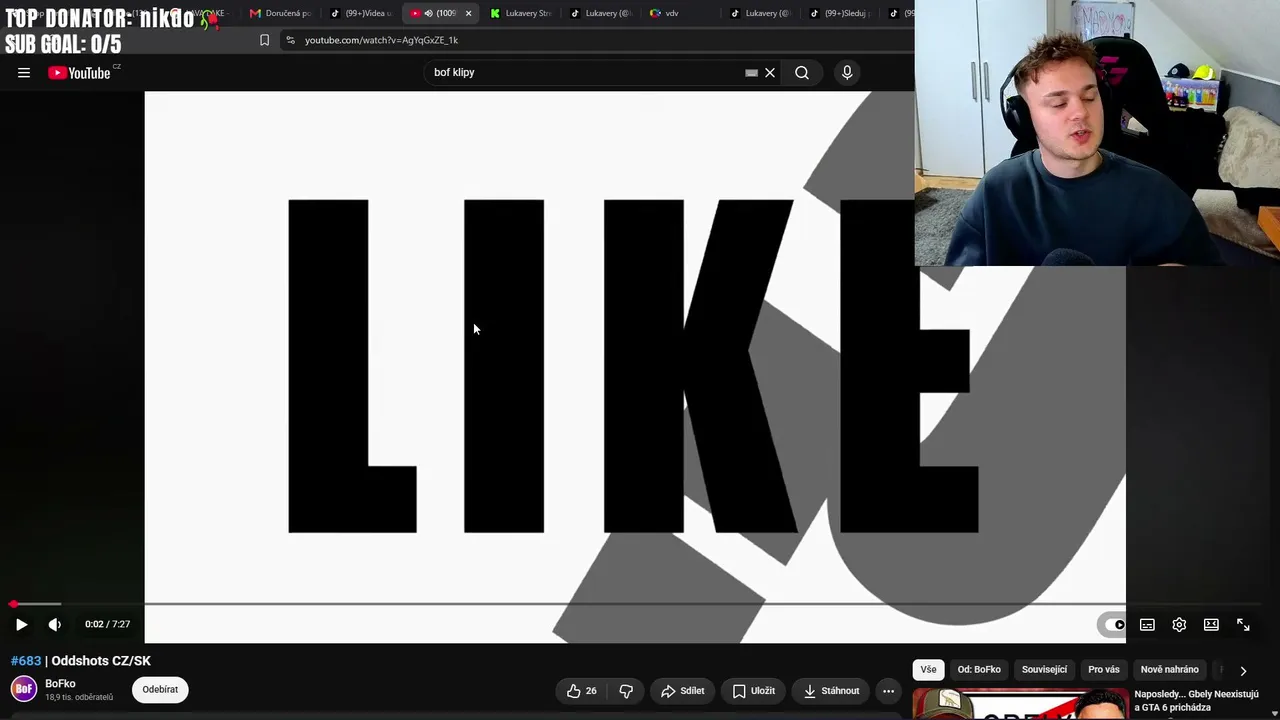Share the video via Sdílet
1280x720 pixels.
pos(683,691)
